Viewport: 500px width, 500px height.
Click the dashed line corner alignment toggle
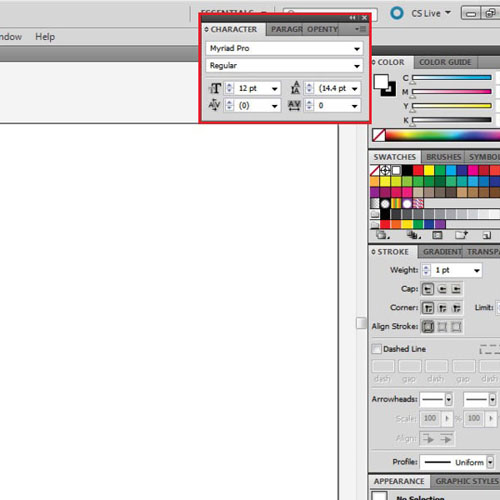point(489,349)
